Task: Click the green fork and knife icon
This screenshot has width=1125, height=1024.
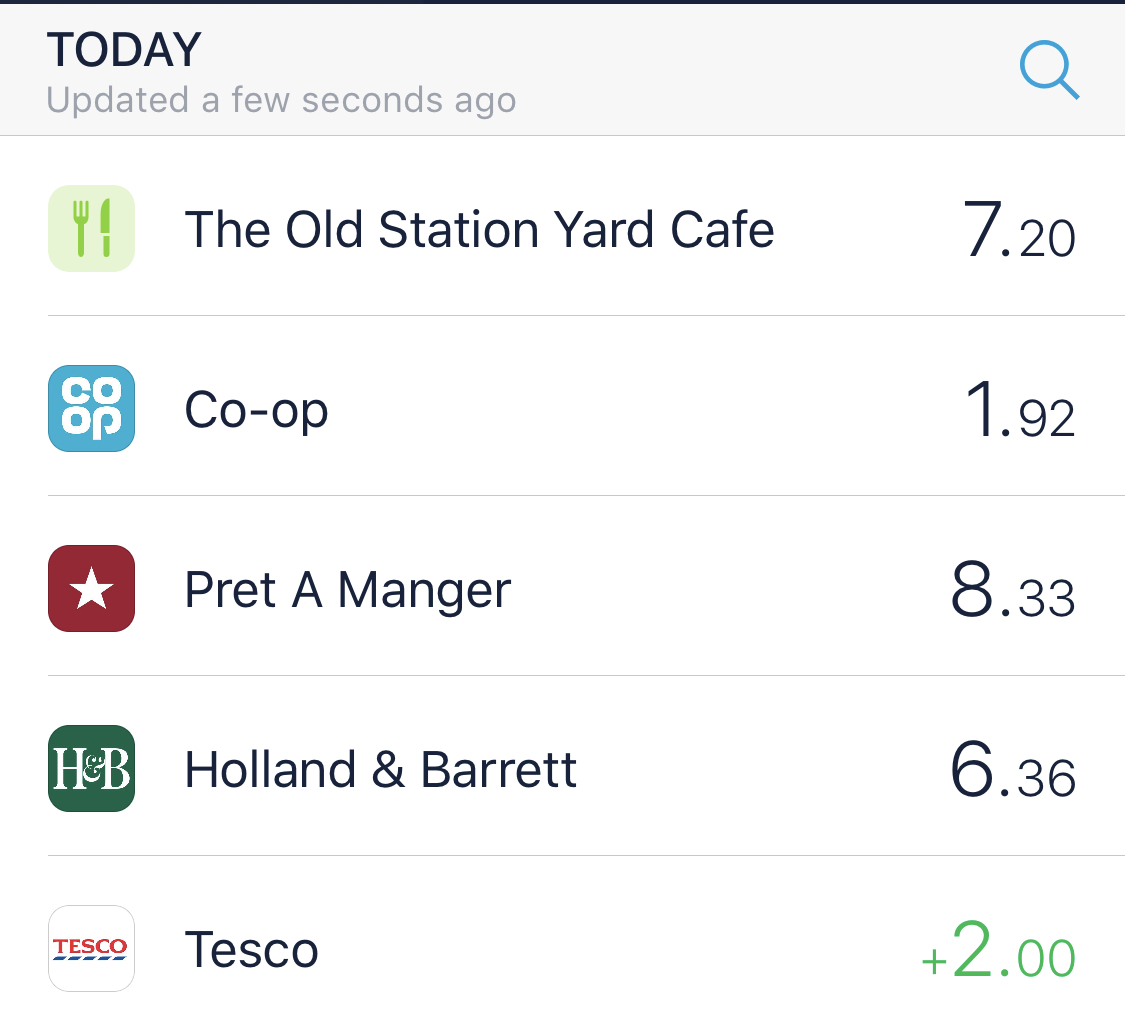Action: click(91, 228)
